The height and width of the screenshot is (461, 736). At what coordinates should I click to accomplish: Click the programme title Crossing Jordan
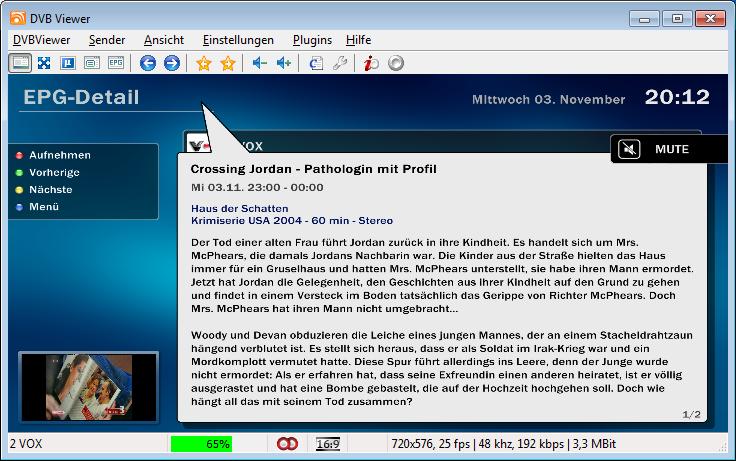(314, 169)
